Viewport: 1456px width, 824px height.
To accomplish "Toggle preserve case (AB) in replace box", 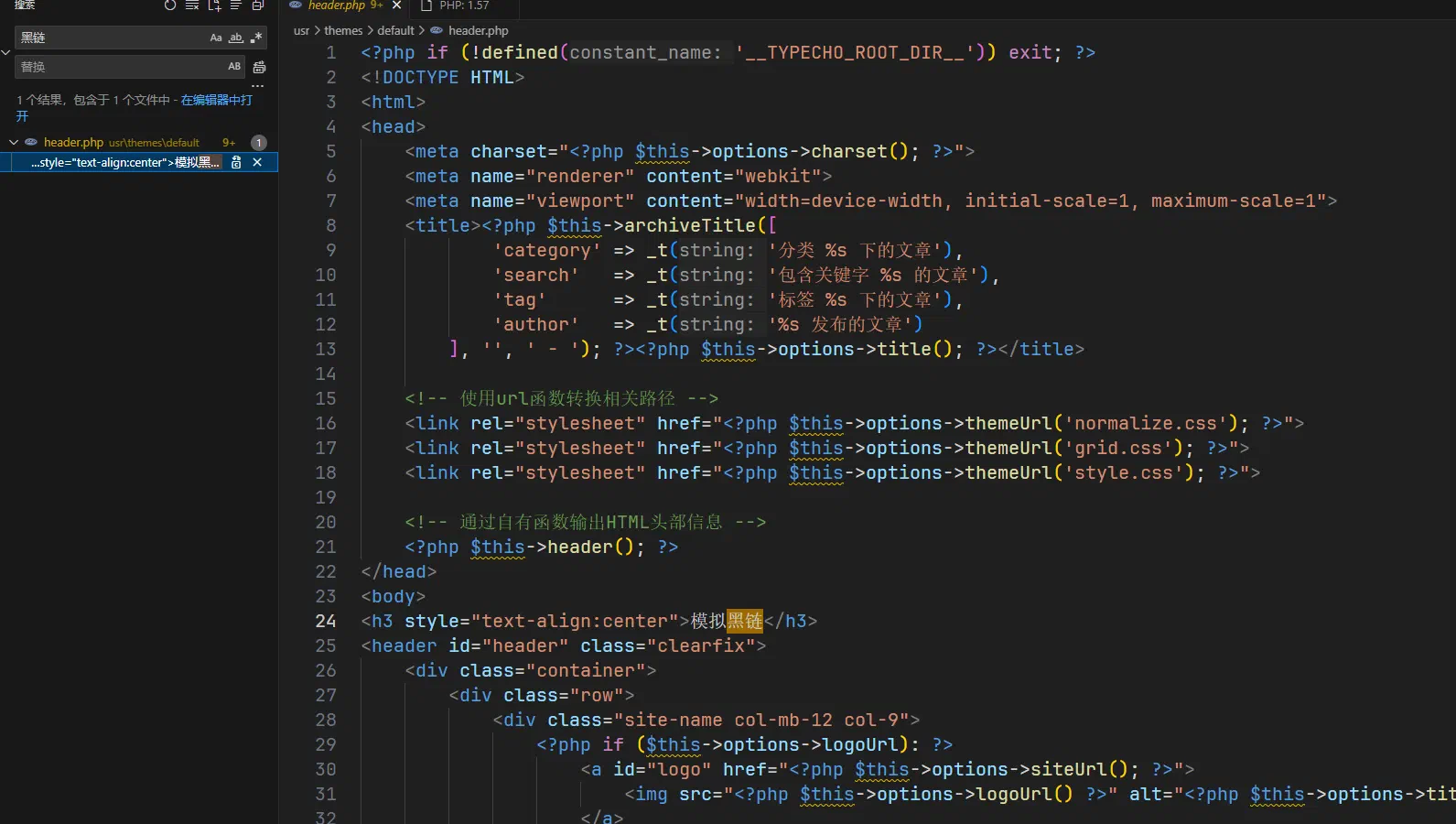I will coord(234,67).
